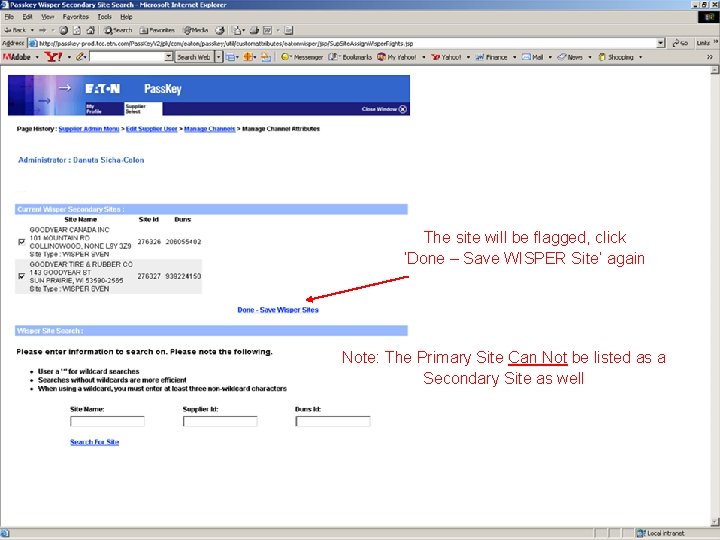The width and height of the screenshot is (720, 540).
Task: Click into the Yahoo toolbar search box
Action: 127,57
